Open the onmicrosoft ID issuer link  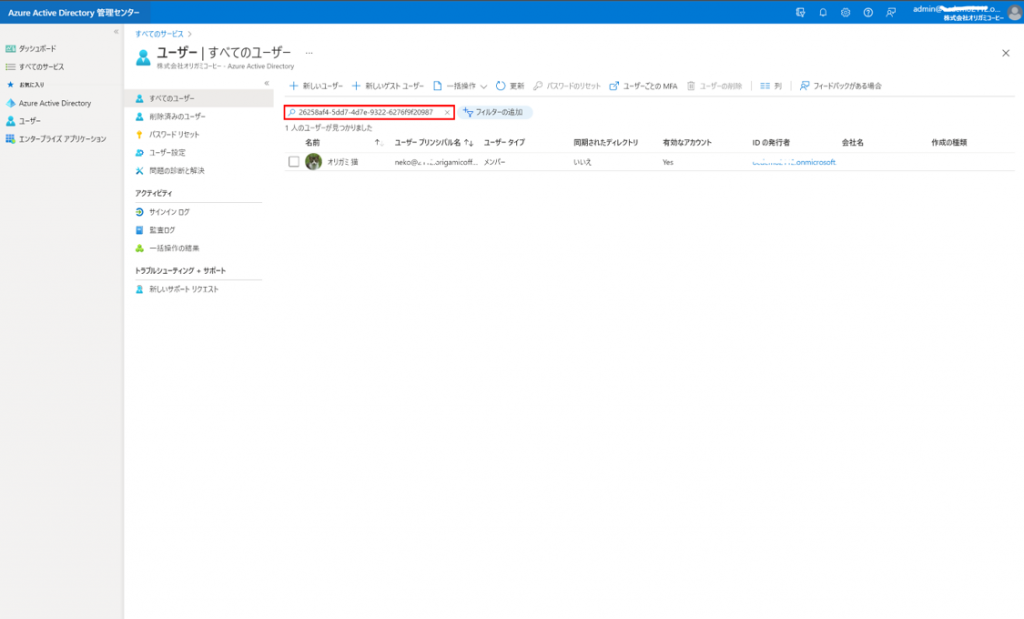point(793,162)
